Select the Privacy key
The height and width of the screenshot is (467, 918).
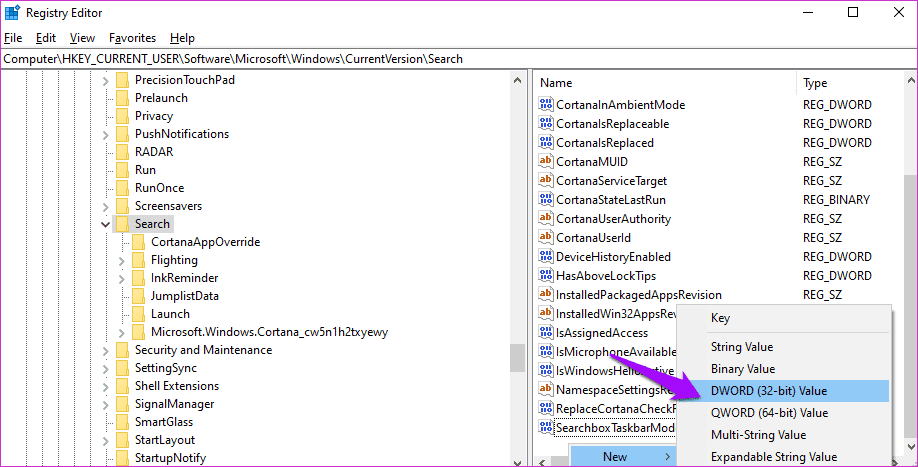154,116
